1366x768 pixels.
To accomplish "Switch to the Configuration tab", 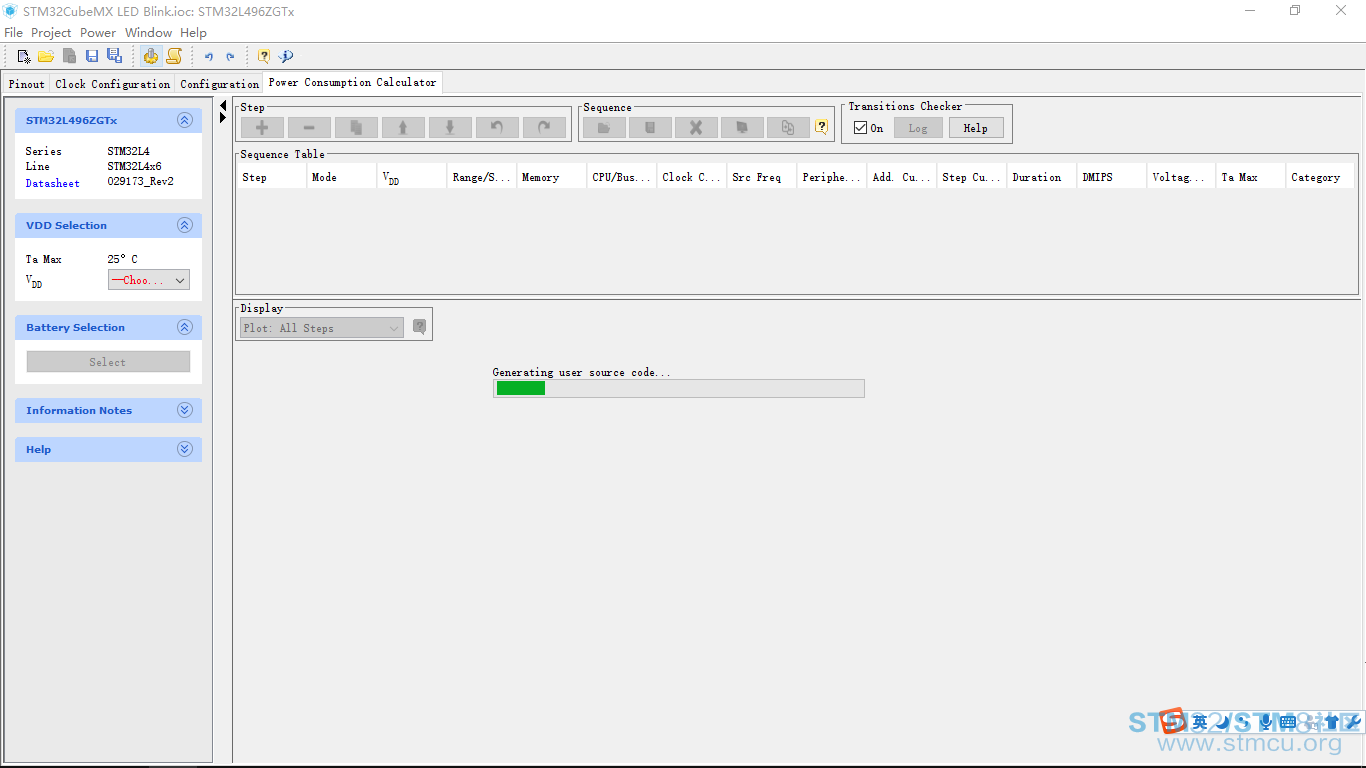I will pos(219,84).
